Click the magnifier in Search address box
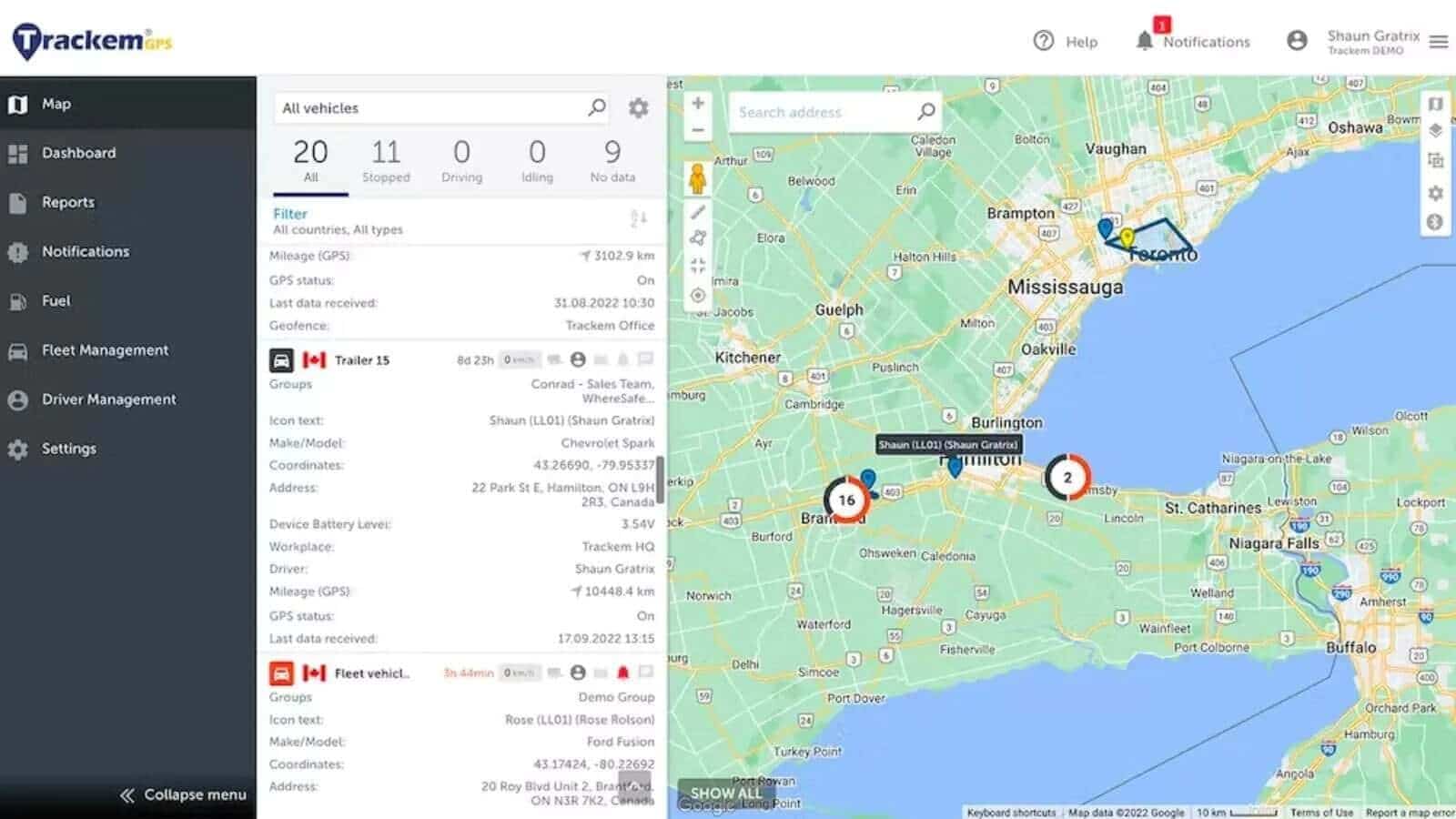Image resolution: width=1456 pixels, height=819 pixels. [926, 112]
